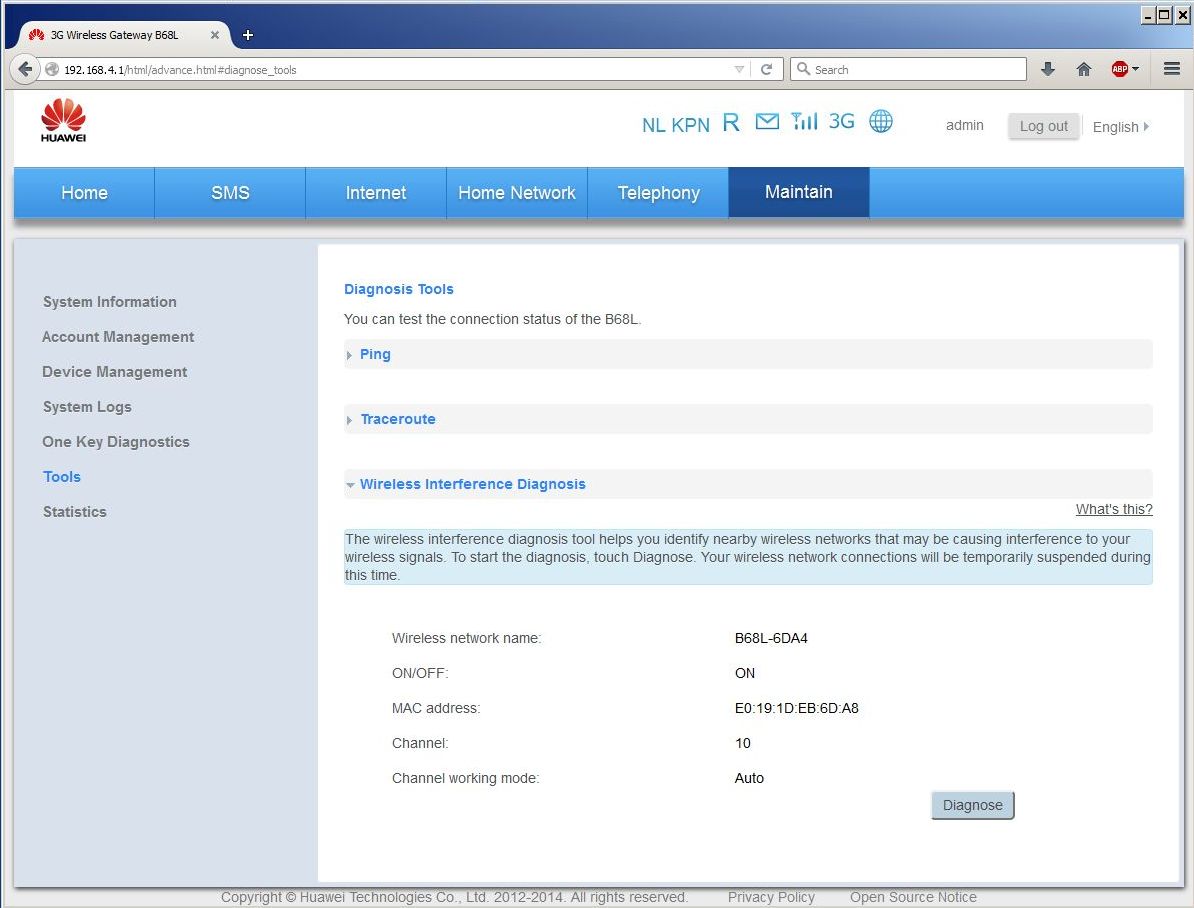Click the roaming R status icon
The height and width of the screenshot is (908, 1194).
731,122
